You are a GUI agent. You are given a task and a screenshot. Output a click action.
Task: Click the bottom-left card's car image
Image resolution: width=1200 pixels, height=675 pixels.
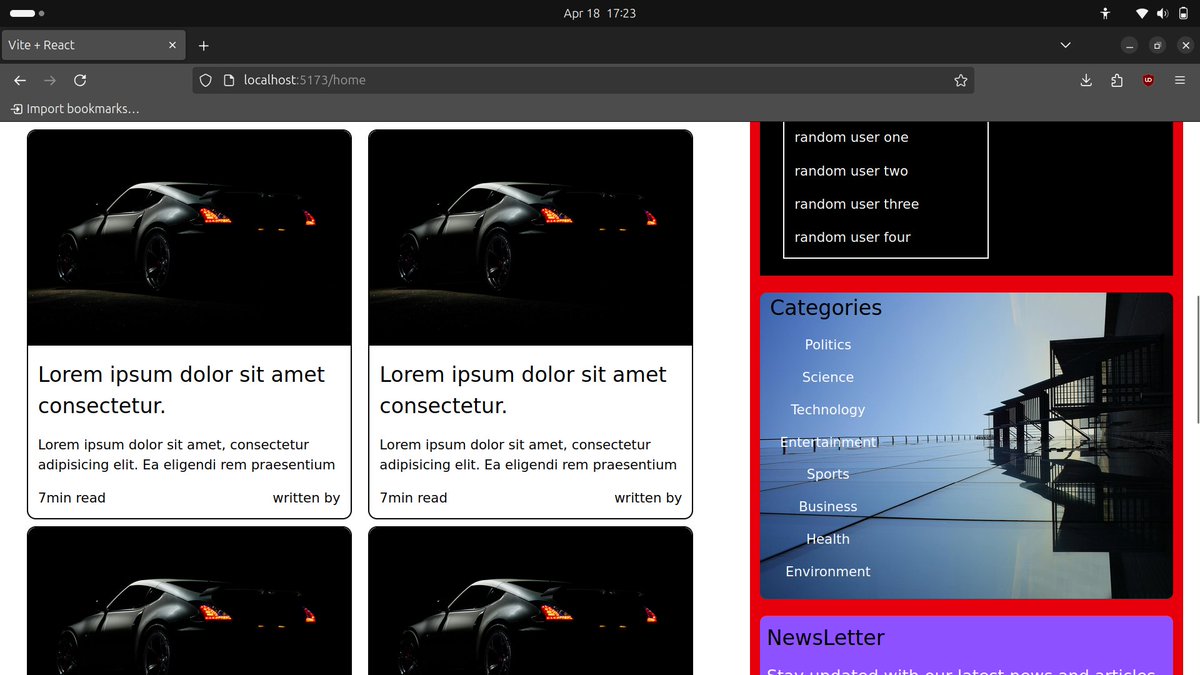[x=189, y=602]
